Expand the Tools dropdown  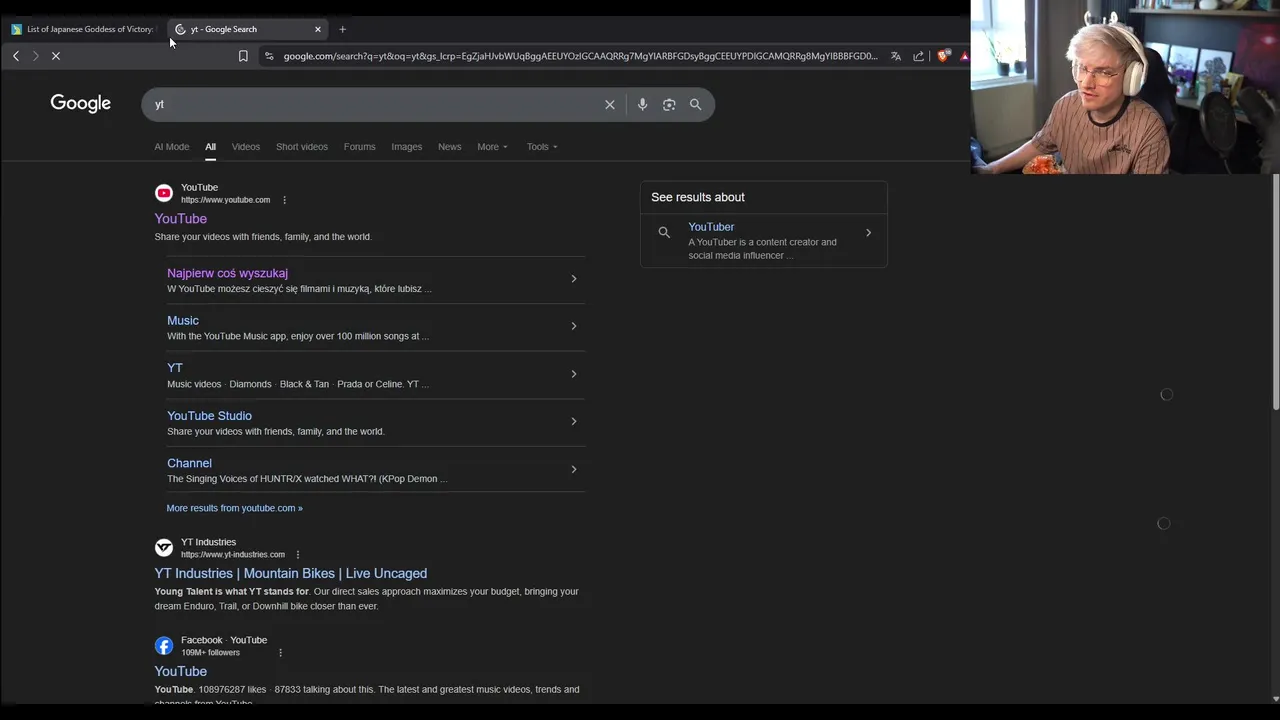[542, 147]
